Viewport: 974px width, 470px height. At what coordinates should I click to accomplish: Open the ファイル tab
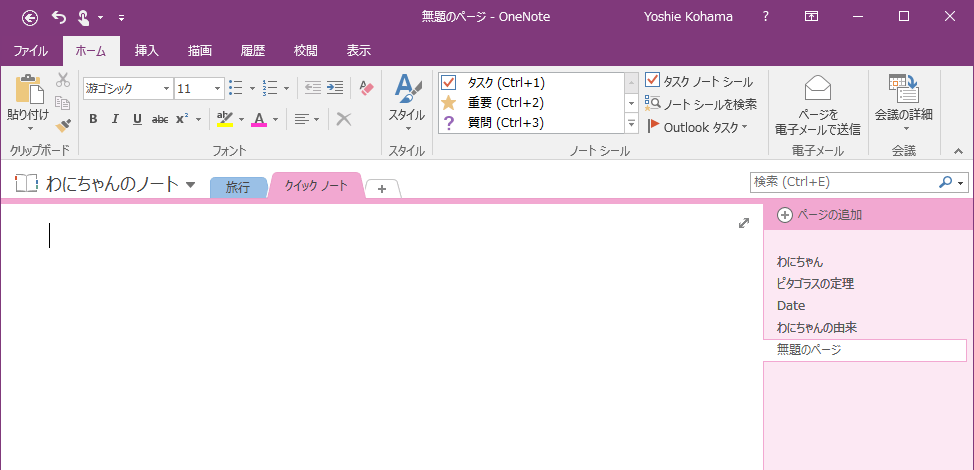click(x=30, y=52)
